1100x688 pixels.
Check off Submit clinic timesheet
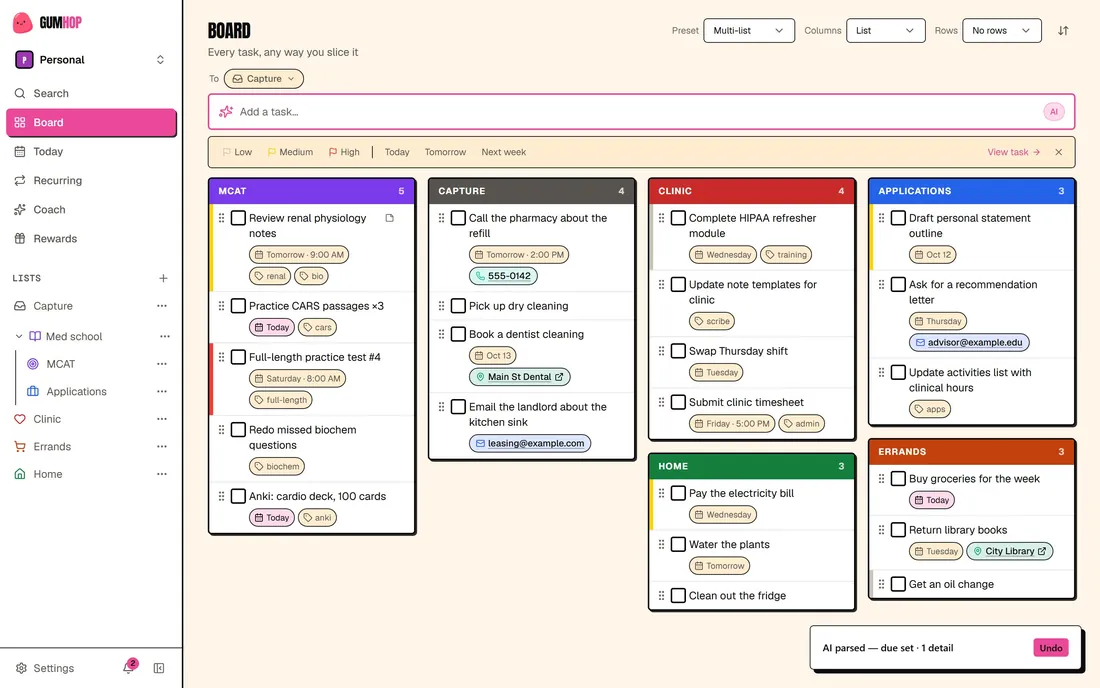pos(678,403)
